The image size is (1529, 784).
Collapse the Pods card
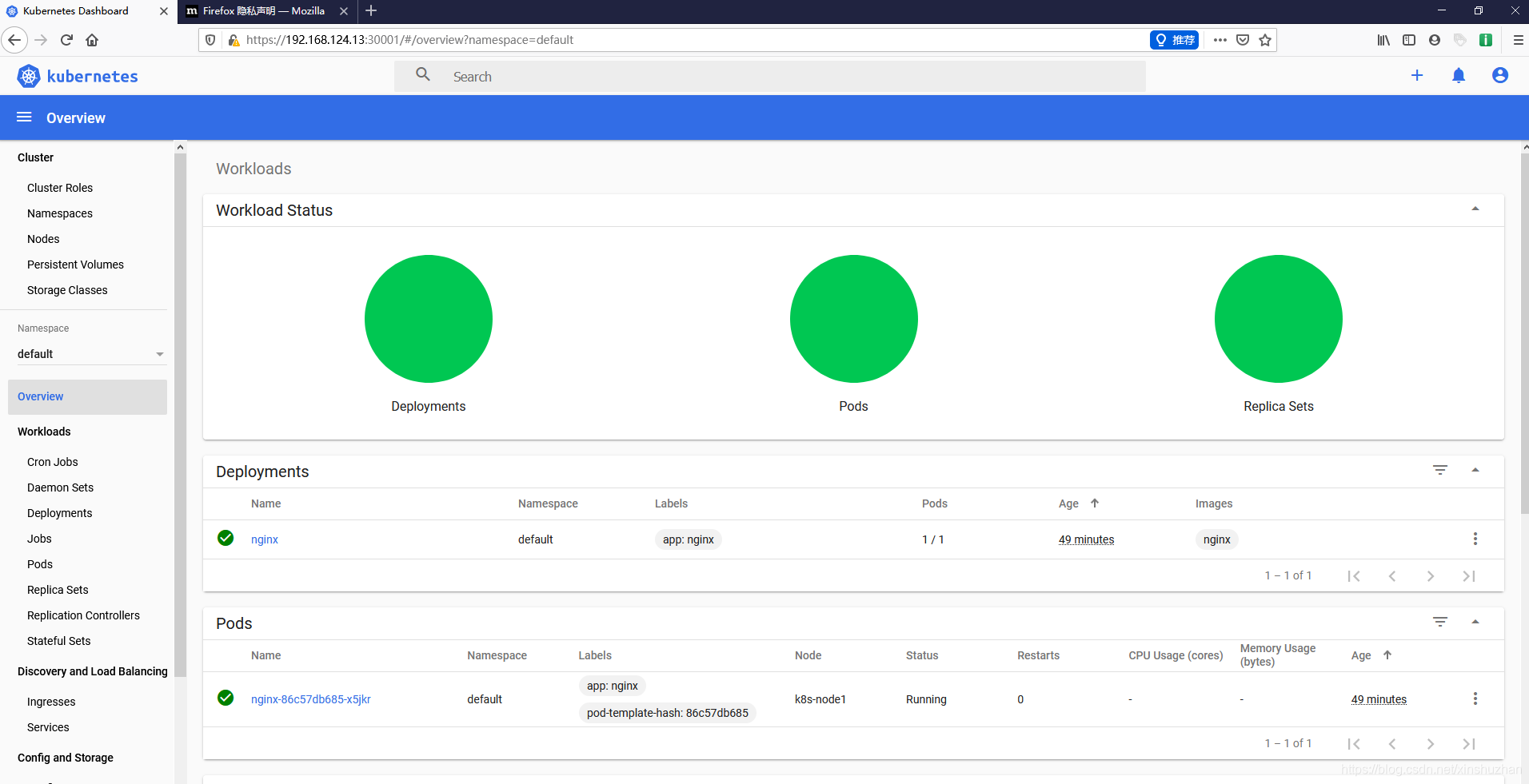click(x=1475, y=622)
